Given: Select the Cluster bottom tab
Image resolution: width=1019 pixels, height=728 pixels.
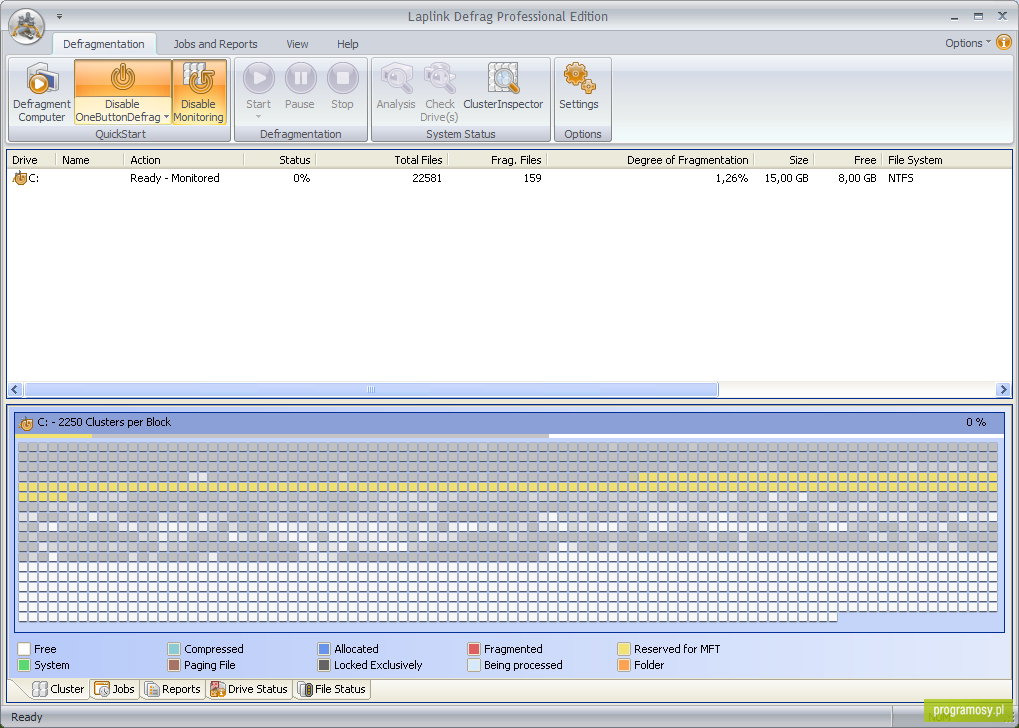Looking at the screenshot, I should [58, 689].
